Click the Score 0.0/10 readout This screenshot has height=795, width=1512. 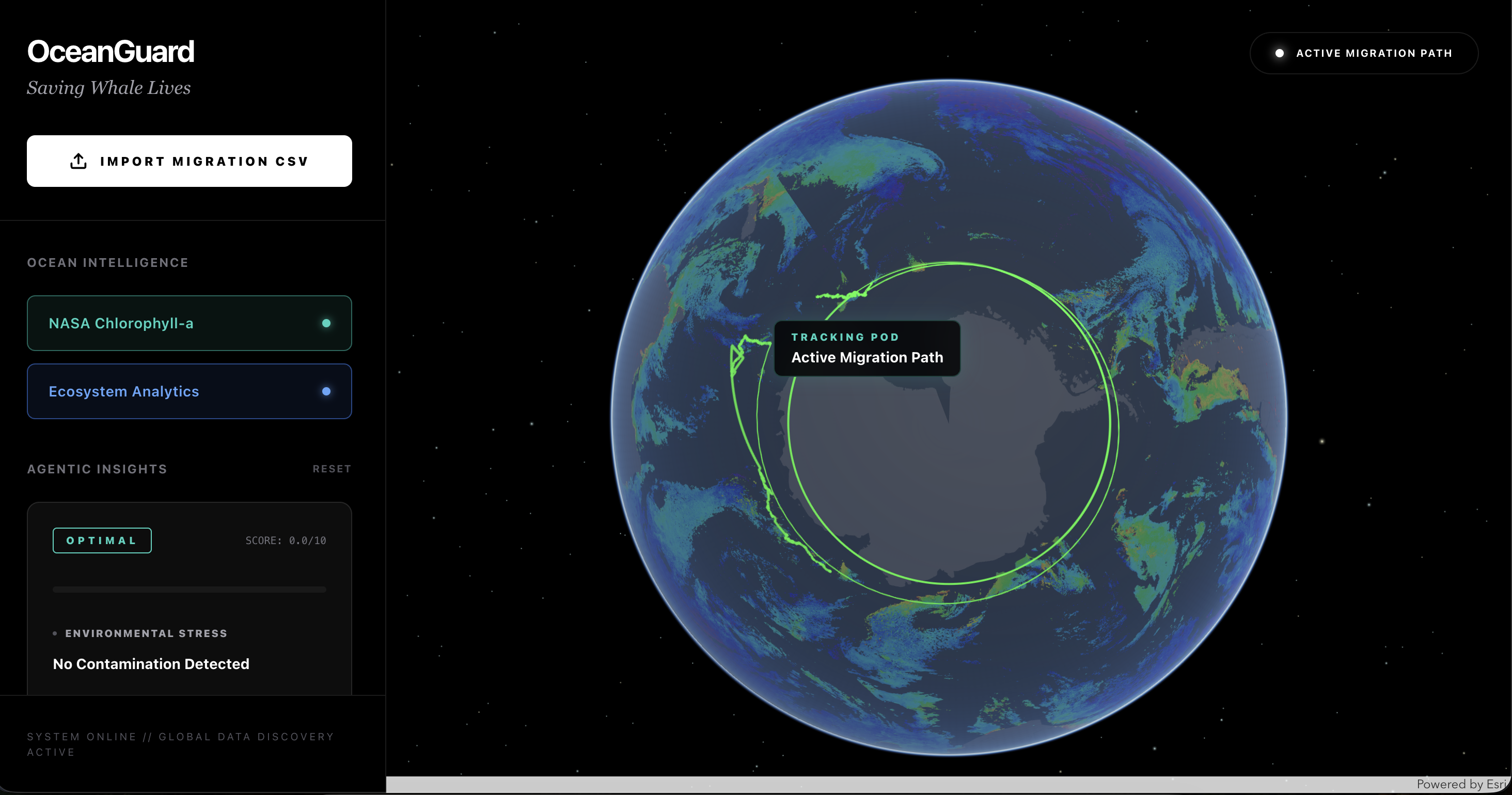285,540
